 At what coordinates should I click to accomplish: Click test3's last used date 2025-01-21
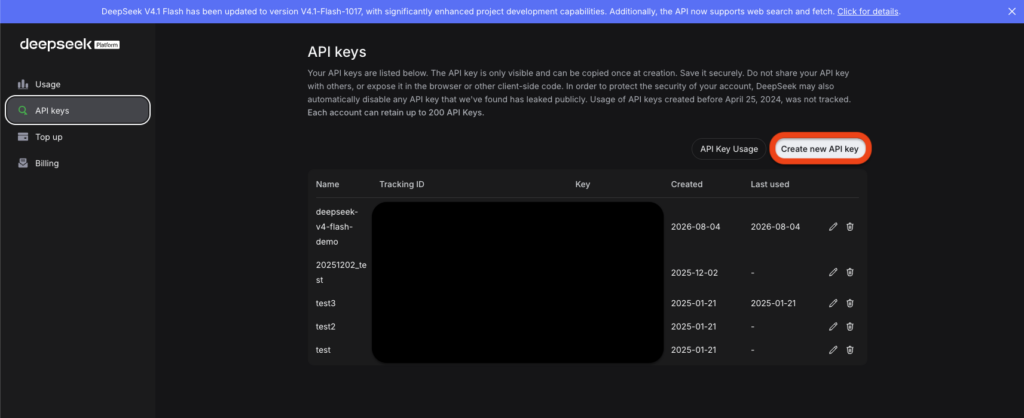(x=774, y=303)
